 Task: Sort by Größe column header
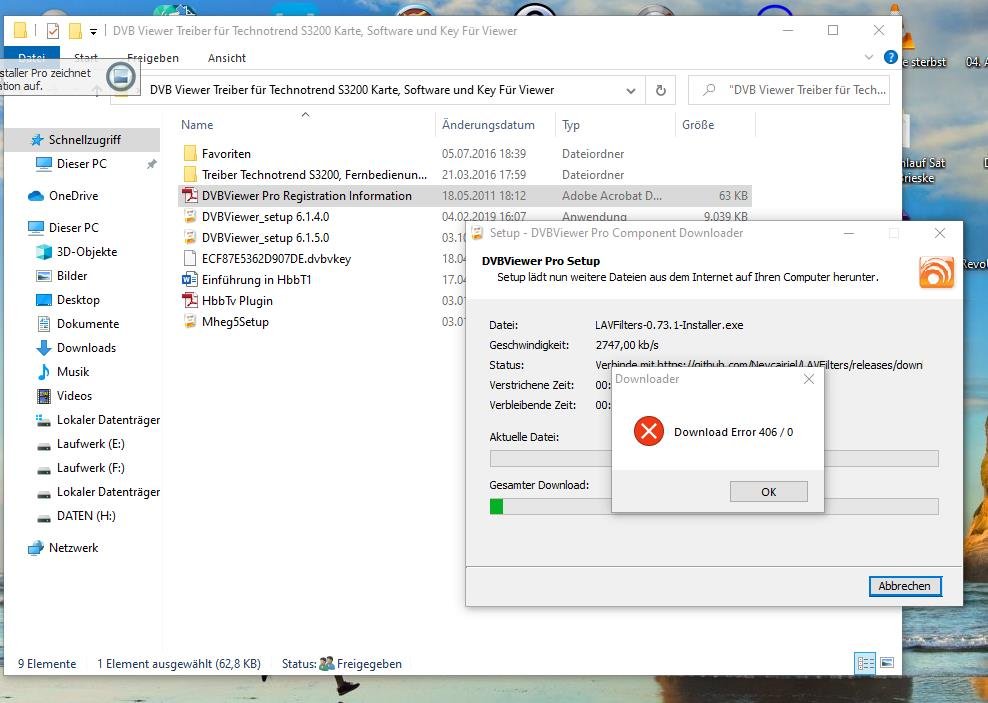[698, 125]
